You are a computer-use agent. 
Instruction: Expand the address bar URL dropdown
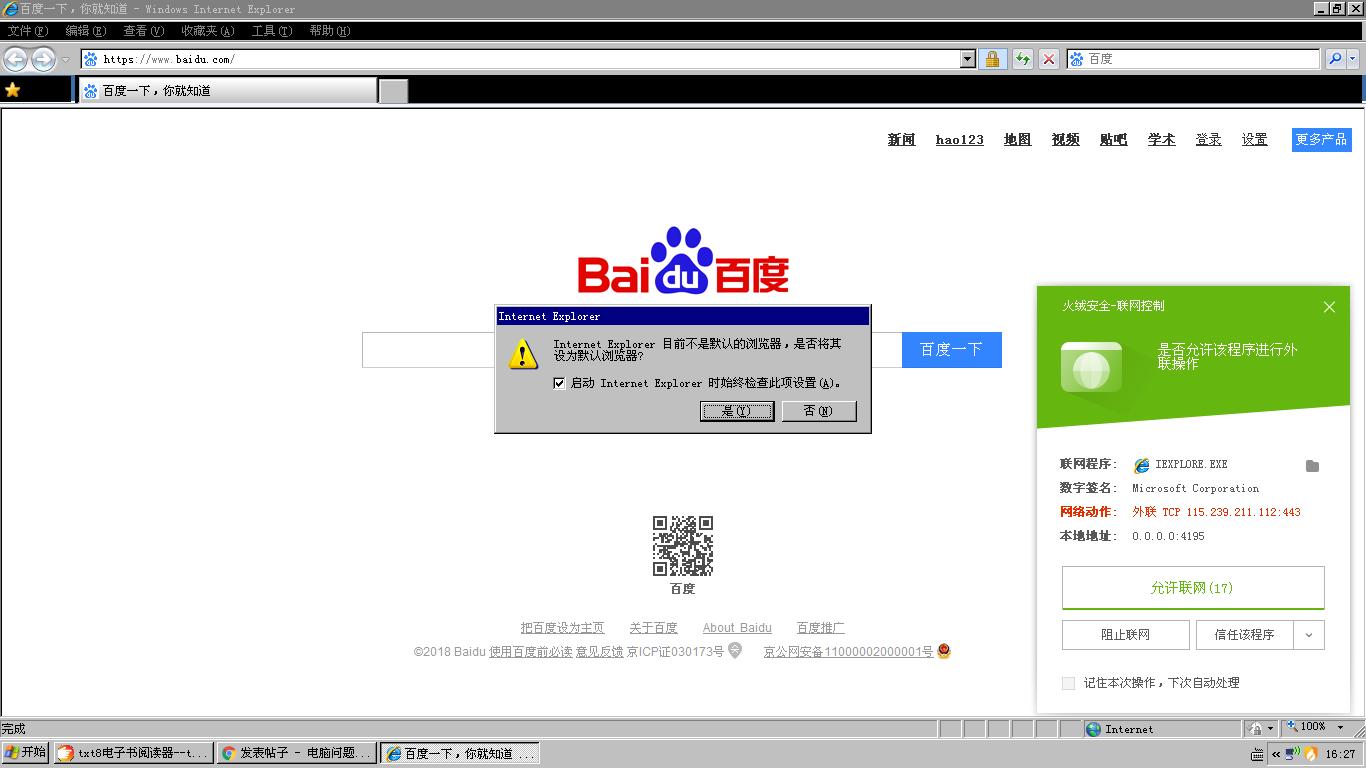(967, 59)
